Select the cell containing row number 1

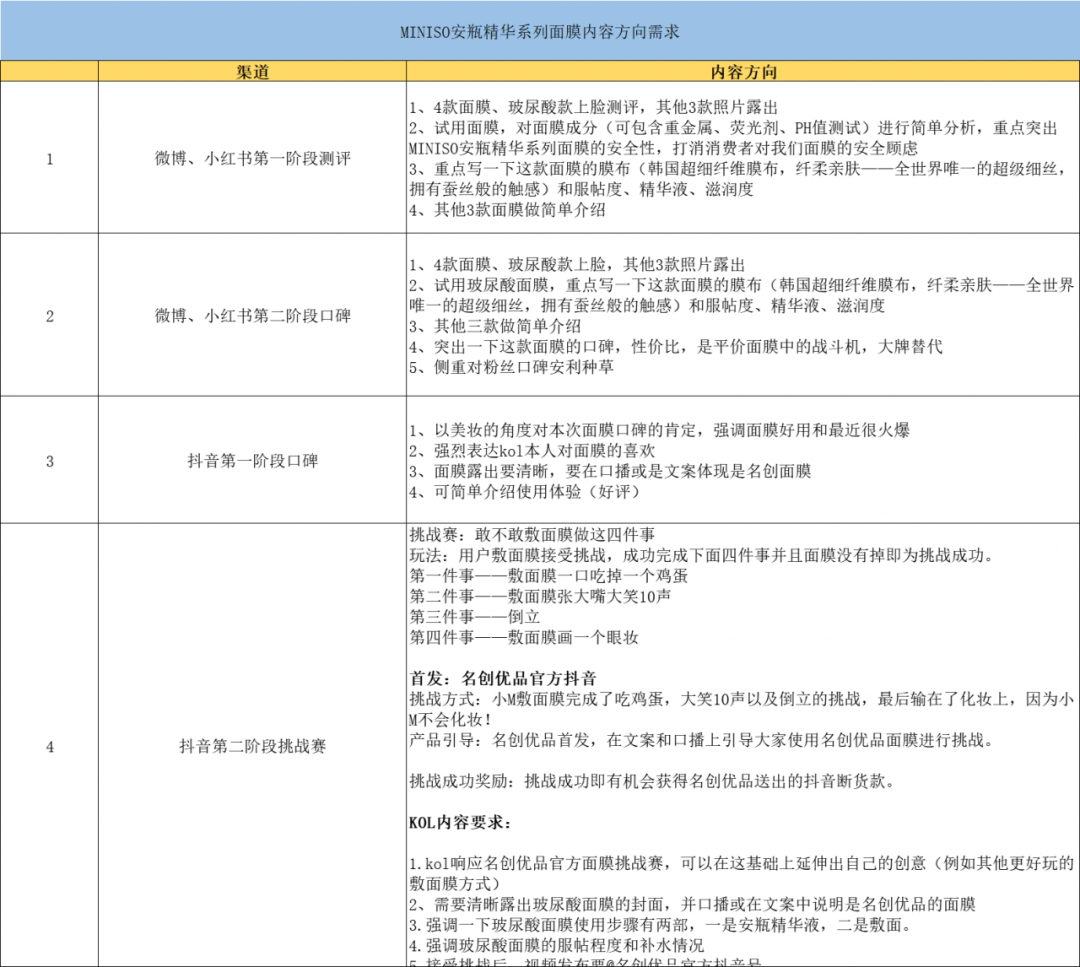pos(49,158)
